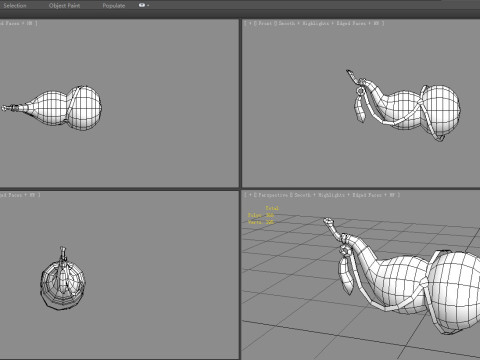Open the Perspective viewport [+] general menu
Screen dimensions: 480x360
[250, 195]
